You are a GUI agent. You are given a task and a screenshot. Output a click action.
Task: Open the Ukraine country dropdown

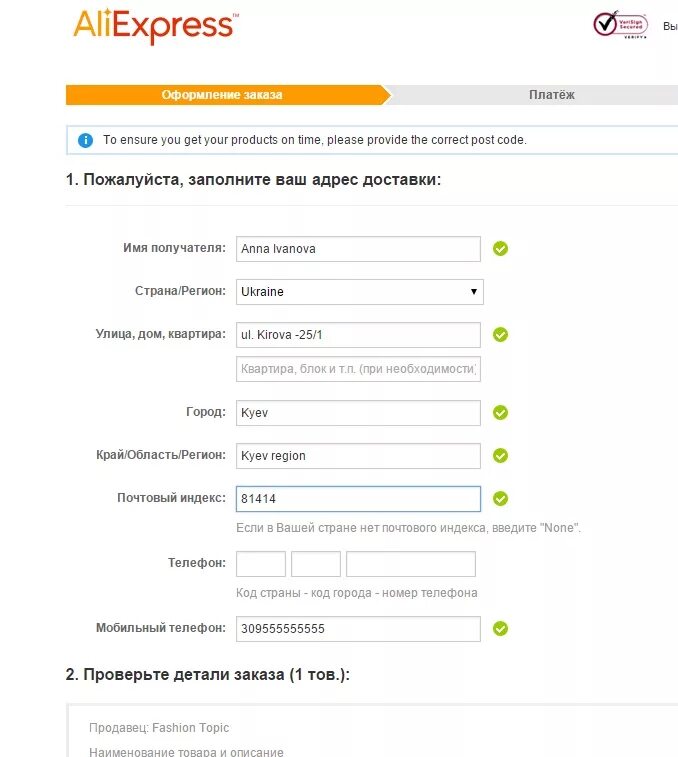[360, 292]
